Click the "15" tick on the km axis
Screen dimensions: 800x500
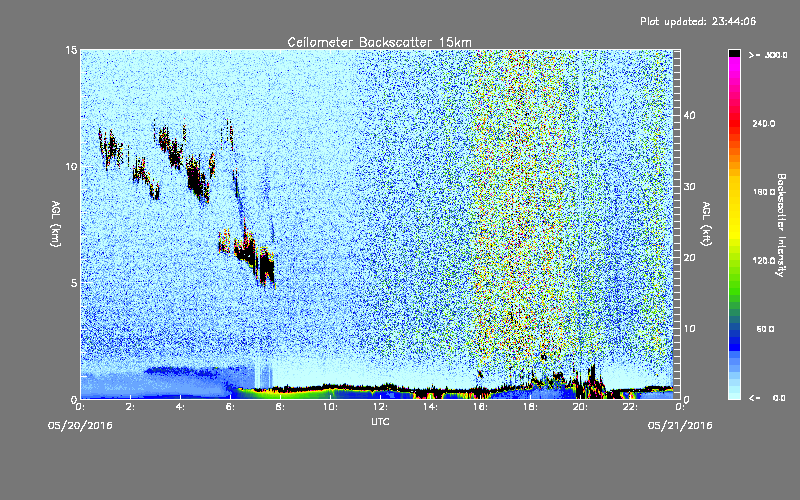pos(71,50)
